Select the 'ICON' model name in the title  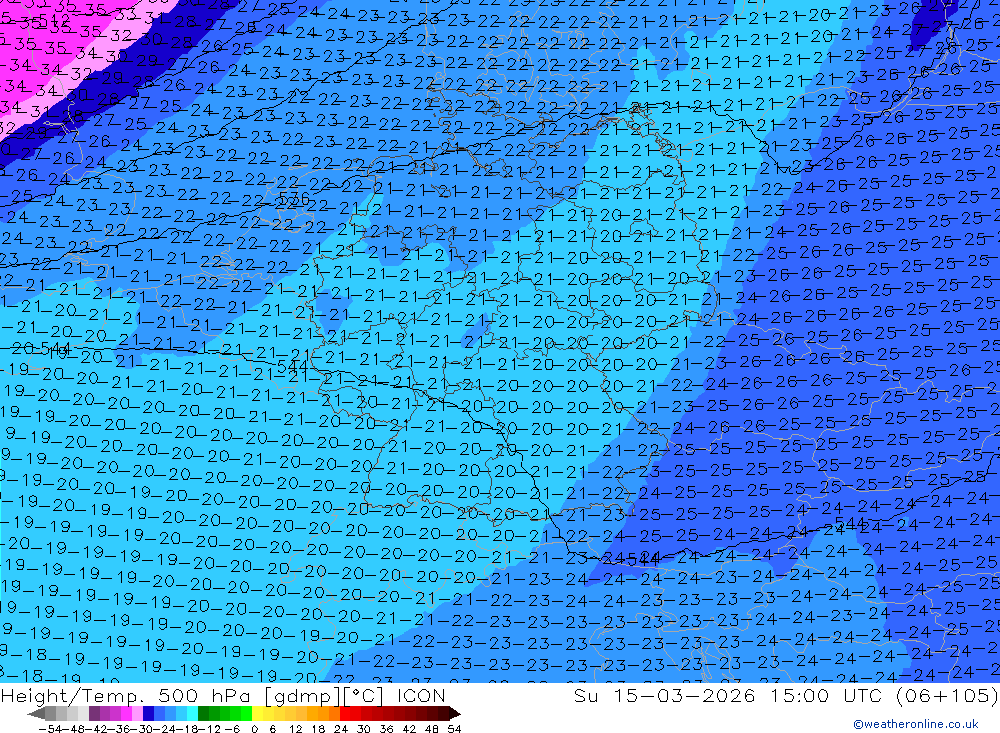coord(421,695)
